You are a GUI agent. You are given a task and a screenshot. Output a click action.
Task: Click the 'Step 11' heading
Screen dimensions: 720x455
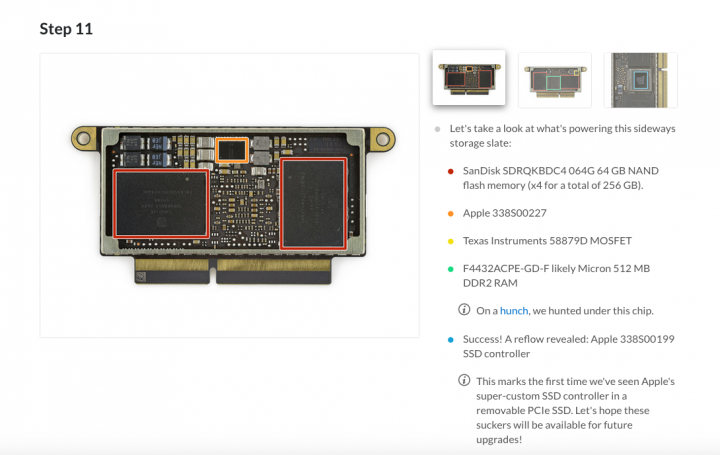pos(66,29)
